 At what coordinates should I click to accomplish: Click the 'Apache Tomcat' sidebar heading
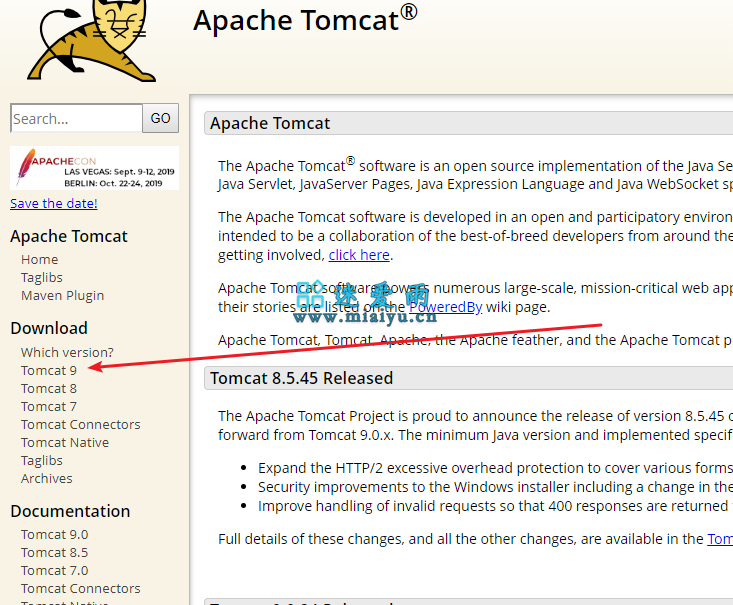[x=69, y=237]
